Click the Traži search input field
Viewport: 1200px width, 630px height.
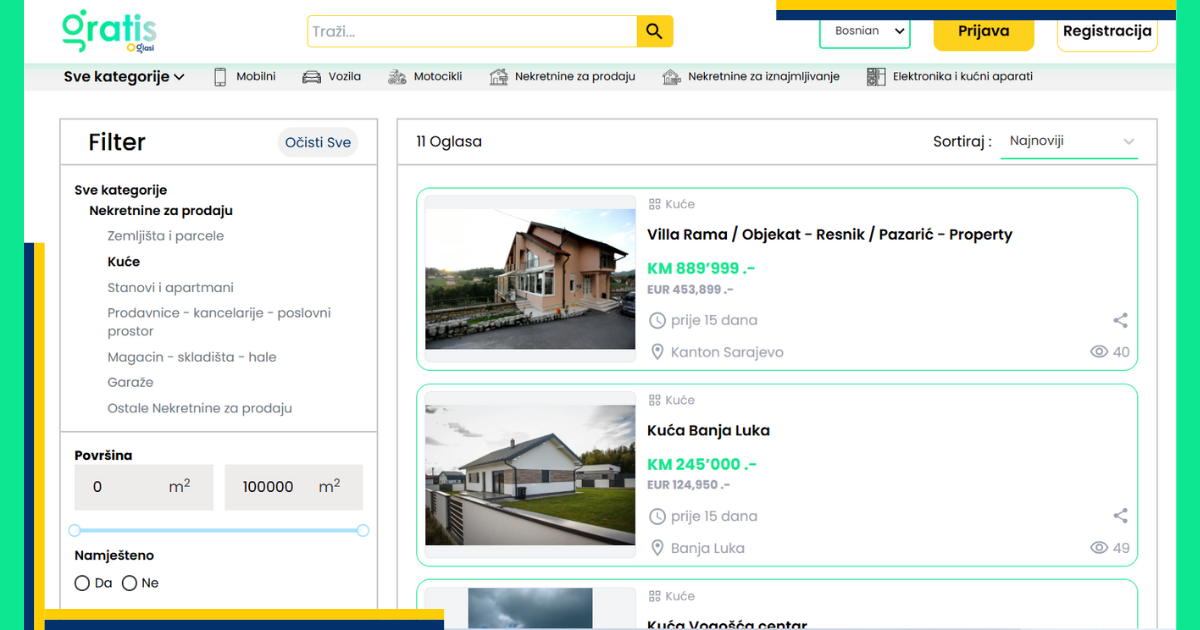click(x=472, y=31)
